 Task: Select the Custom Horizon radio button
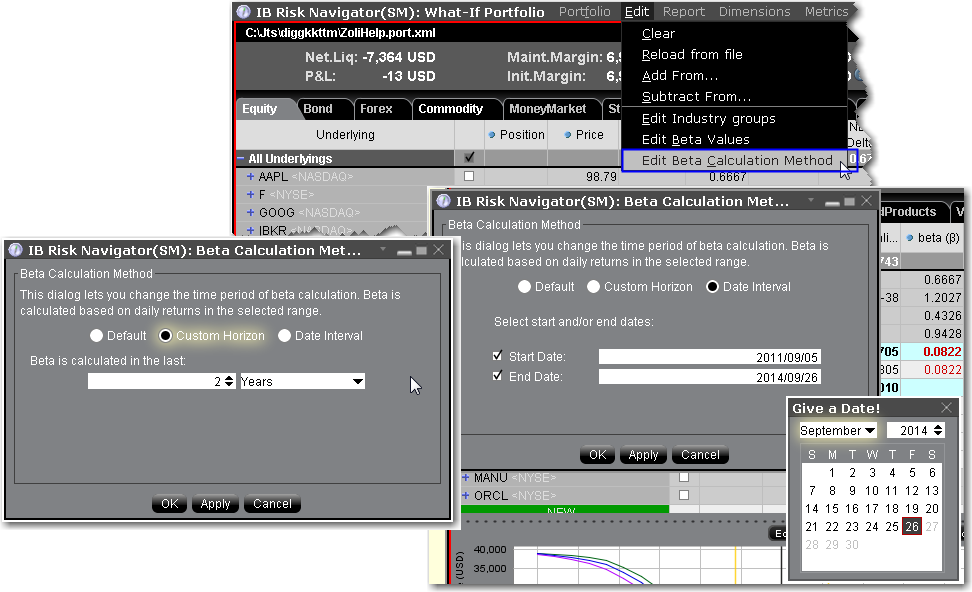point(166,336)
